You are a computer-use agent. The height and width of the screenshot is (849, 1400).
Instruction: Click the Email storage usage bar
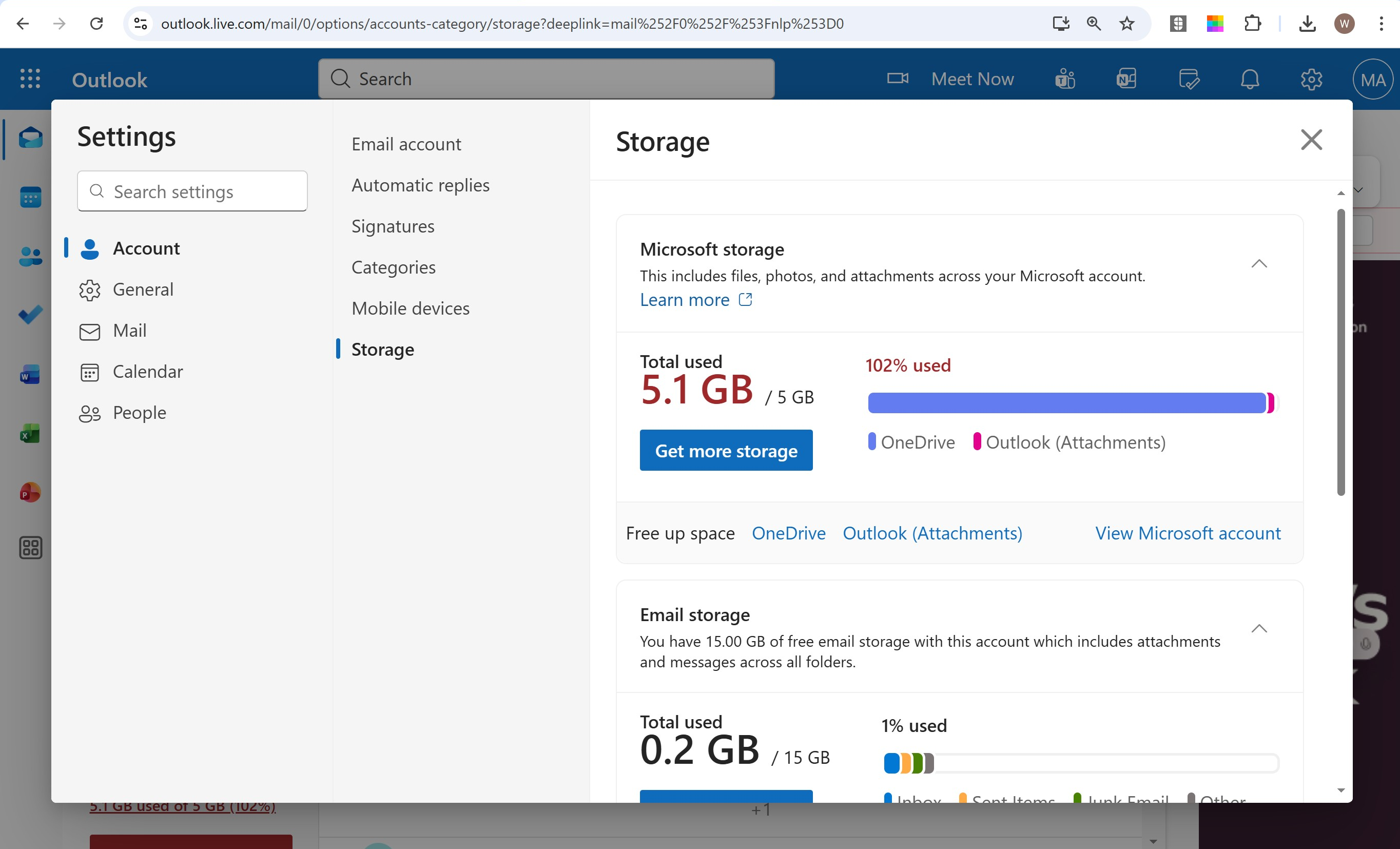tap(1081, 763)
